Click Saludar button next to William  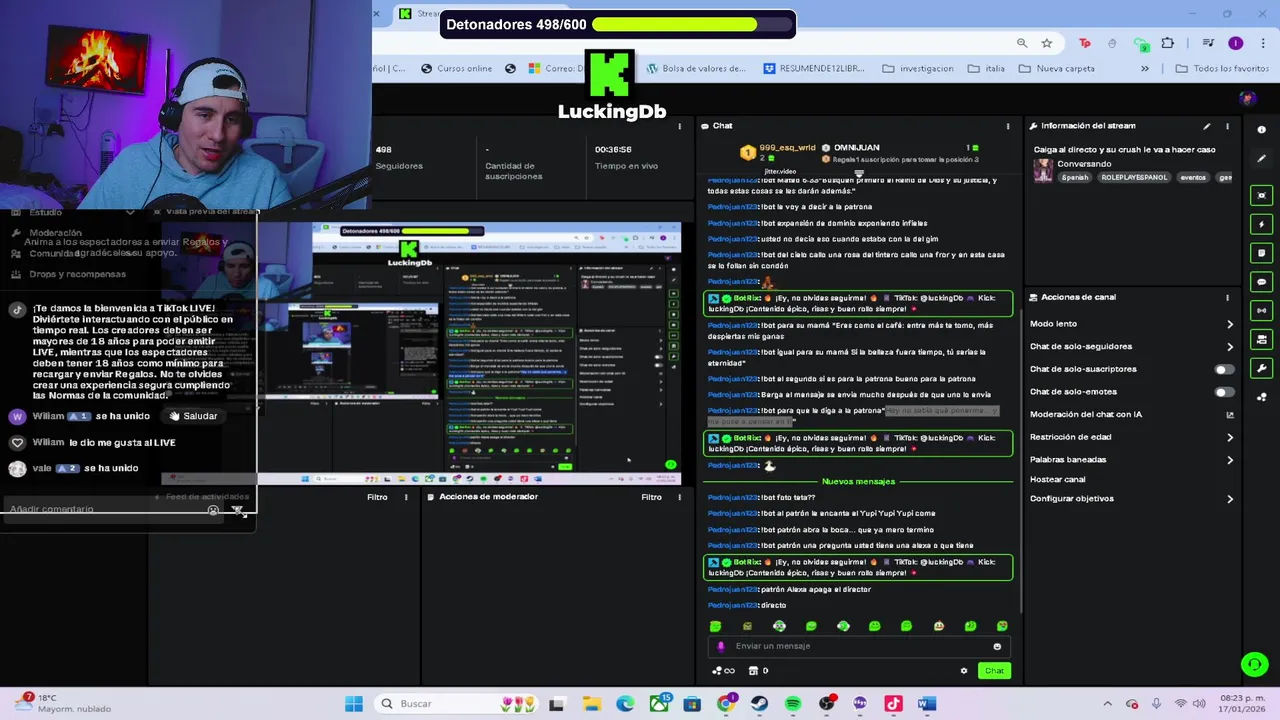pyautogui.click(x=194, y=416)
